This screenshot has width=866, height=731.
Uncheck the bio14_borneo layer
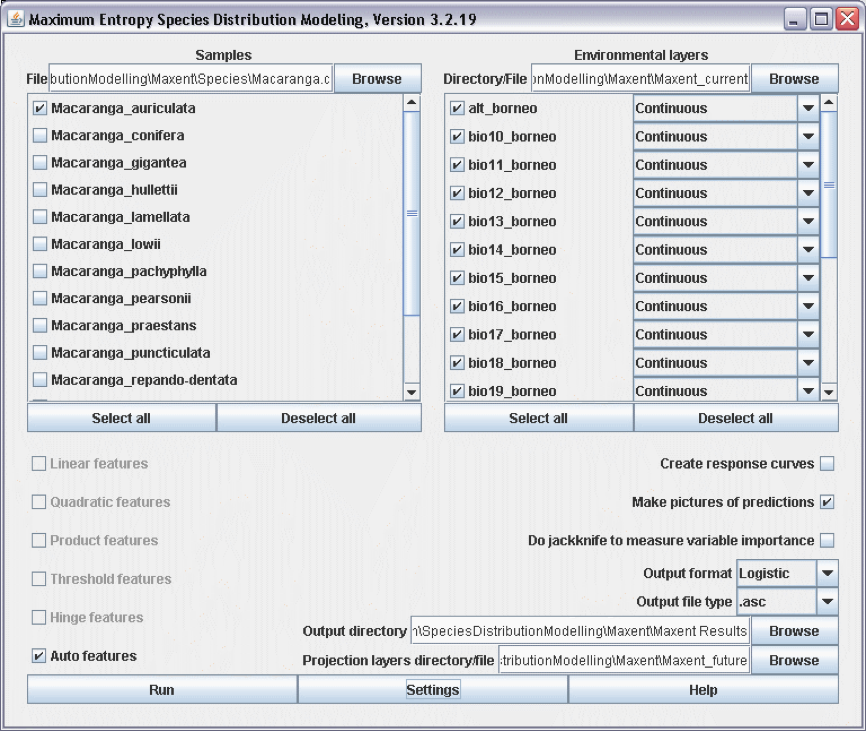(457, 250)
